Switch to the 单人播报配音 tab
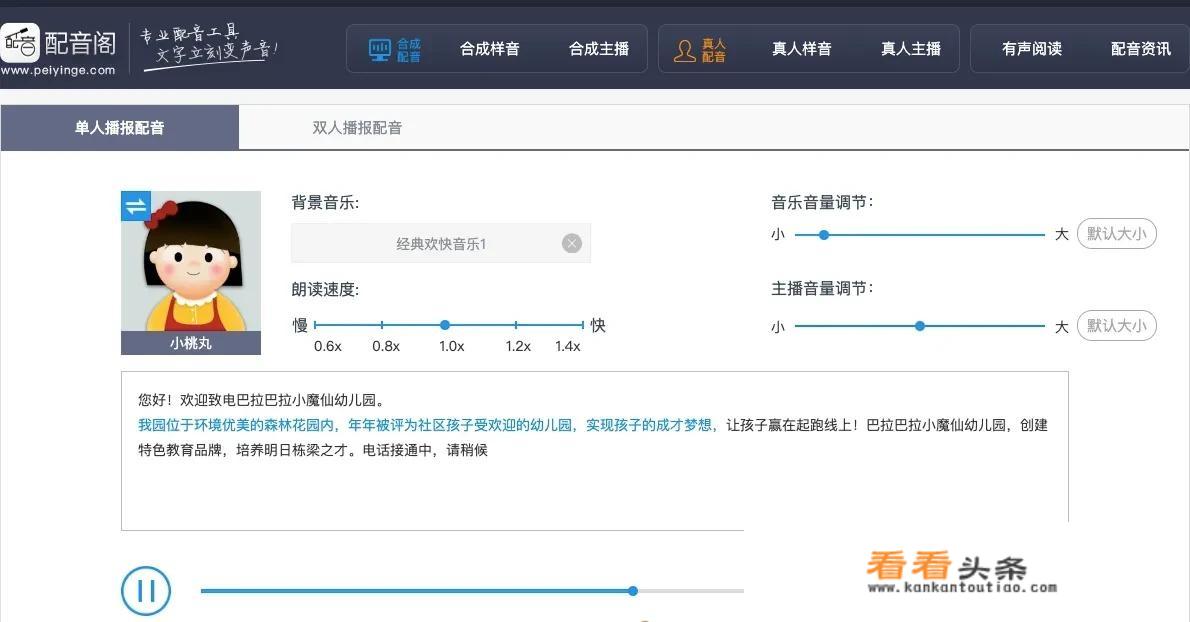The image size is (1190, 622). click(x=120, y=127)
